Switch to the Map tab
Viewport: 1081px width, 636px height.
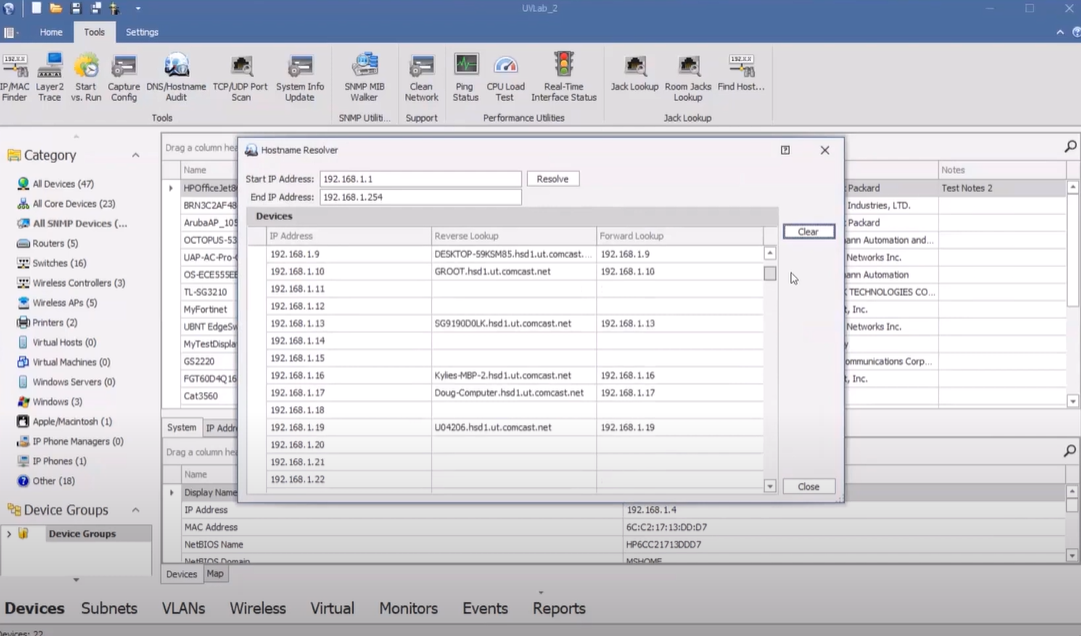pyautogui.click(x=215, y=573)
